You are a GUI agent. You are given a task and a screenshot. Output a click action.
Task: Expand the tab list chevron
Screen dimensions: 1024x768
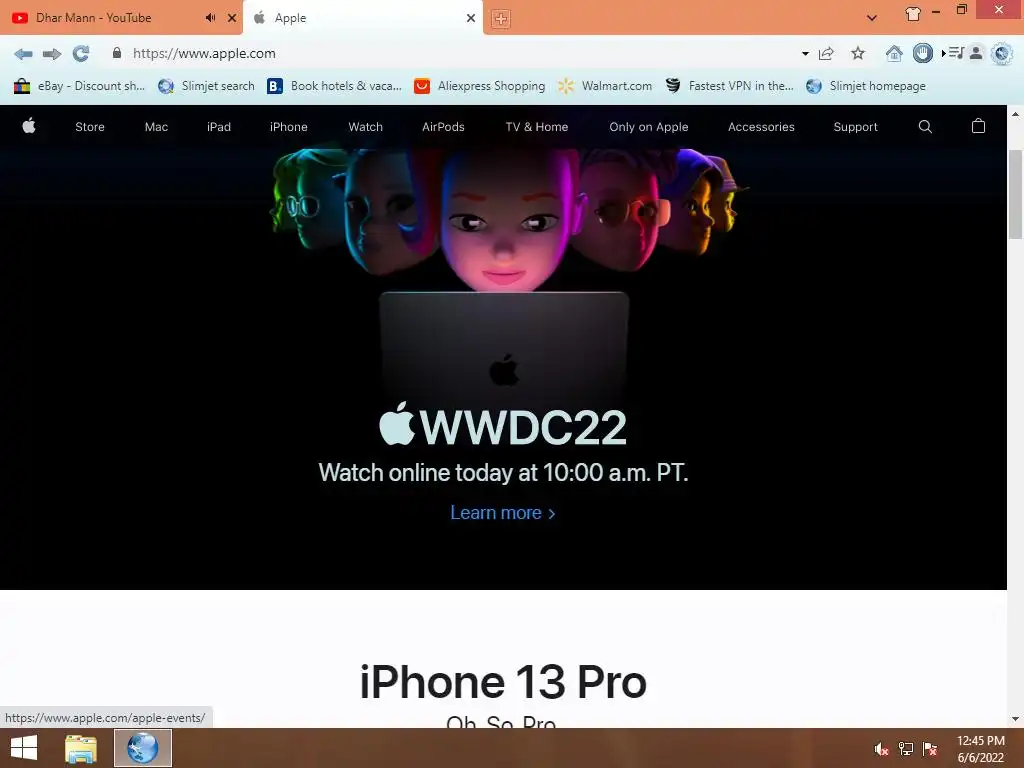point(872,18)
